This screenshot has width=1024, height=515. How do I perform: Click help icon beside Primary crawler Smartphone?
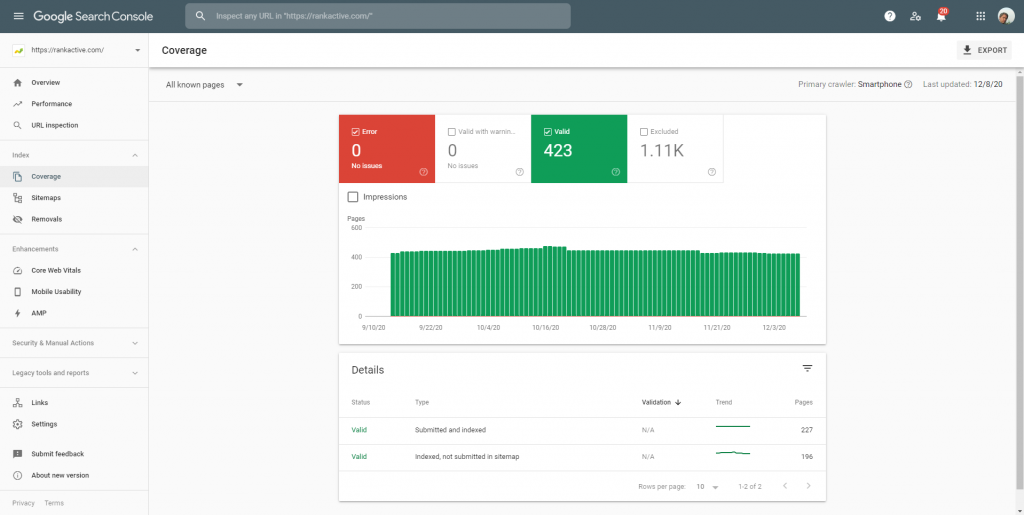(908, 84)
